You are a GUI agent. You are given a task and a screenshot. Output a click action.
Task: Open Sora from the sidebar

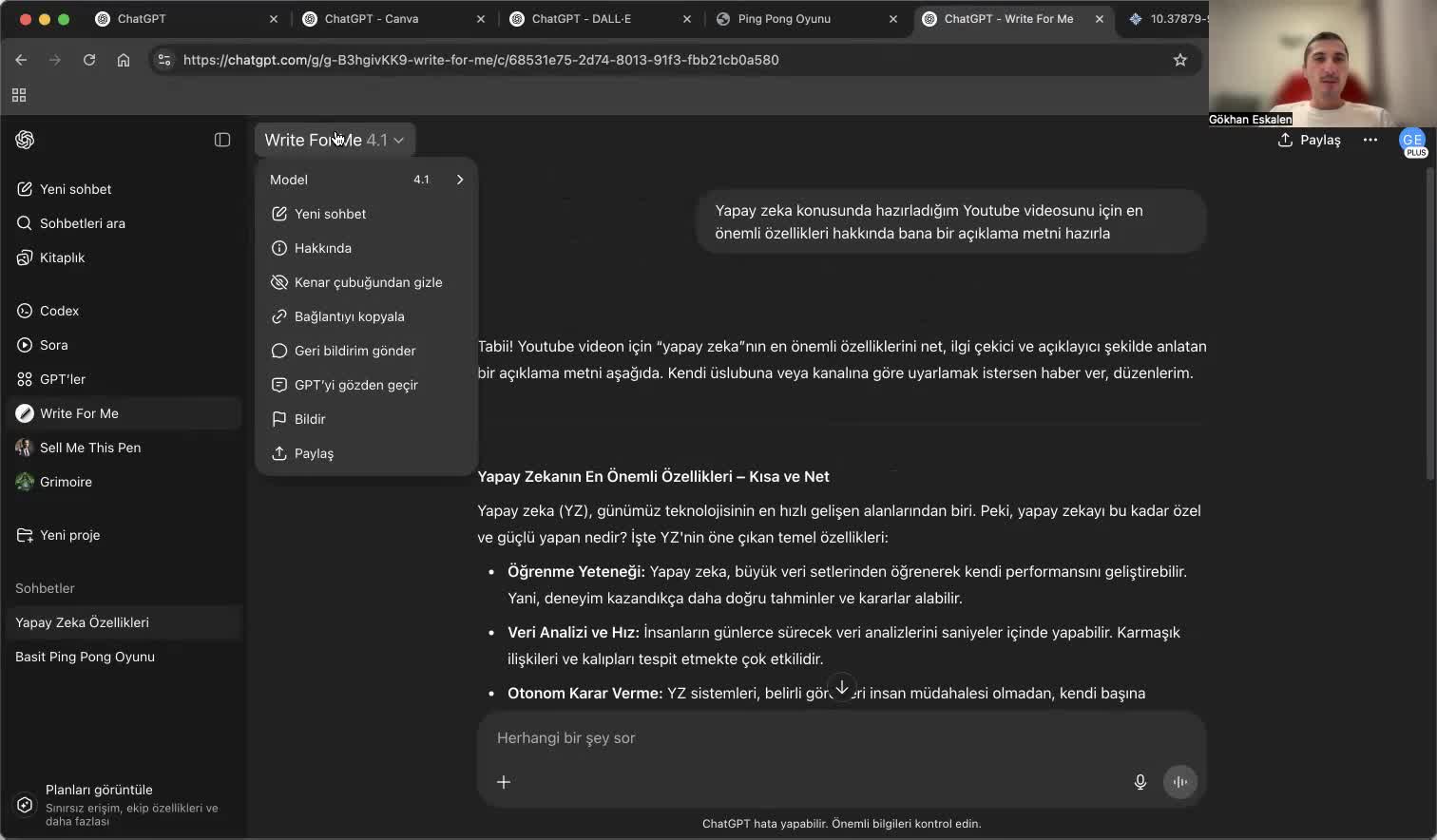coord(124,345)
